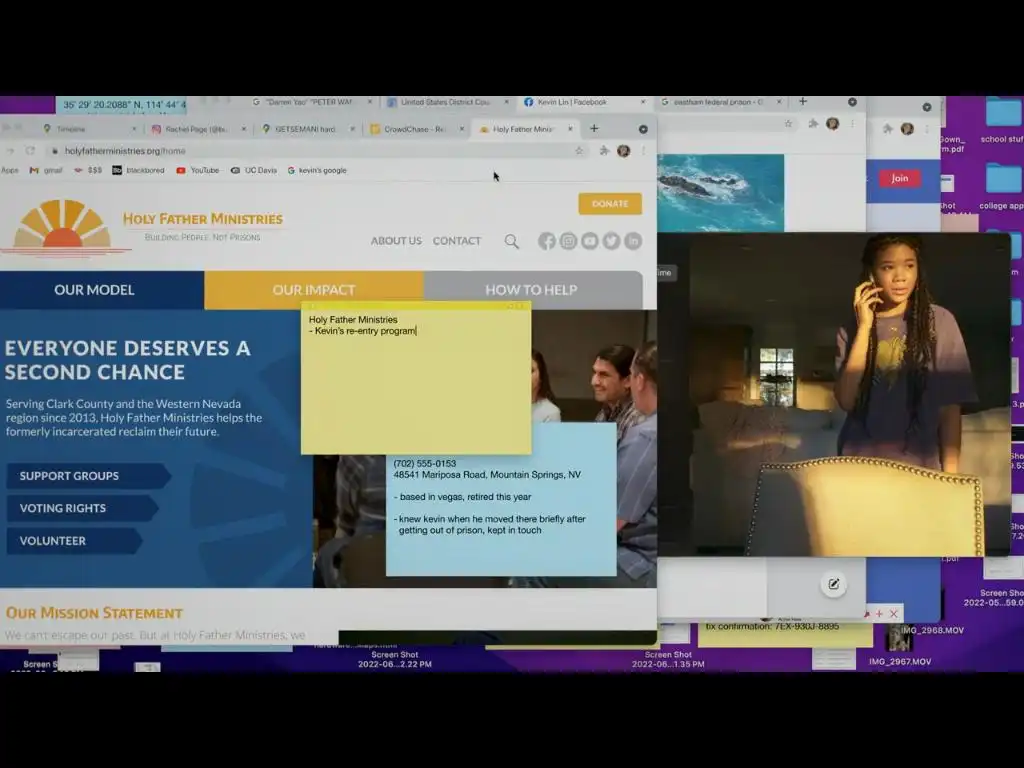
Task: Open the OUR IMPACT section
Action: (x=313, y=290)
